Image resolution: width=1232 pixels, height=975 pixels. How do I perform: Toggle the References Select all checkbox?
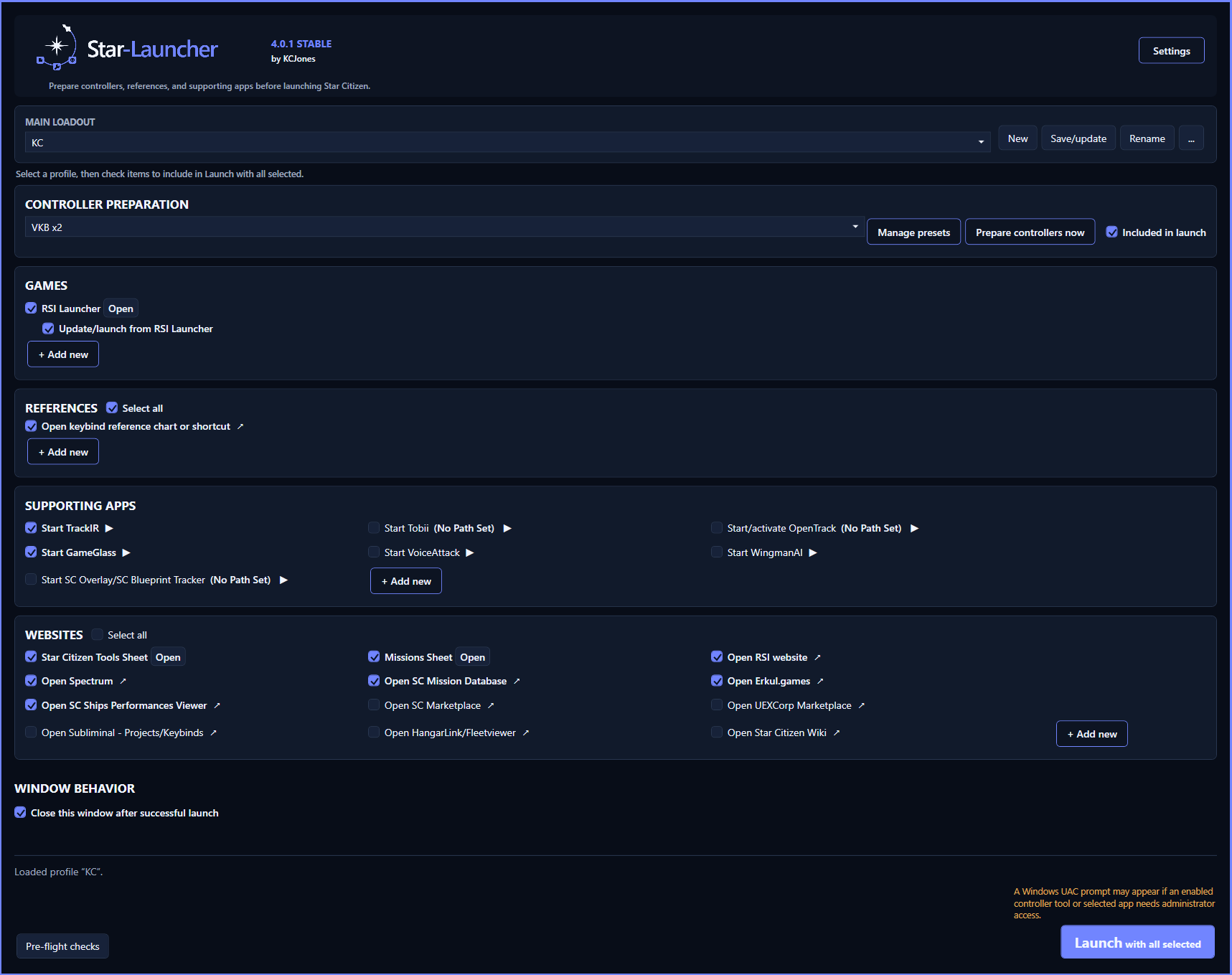click(x=112, y=408)
